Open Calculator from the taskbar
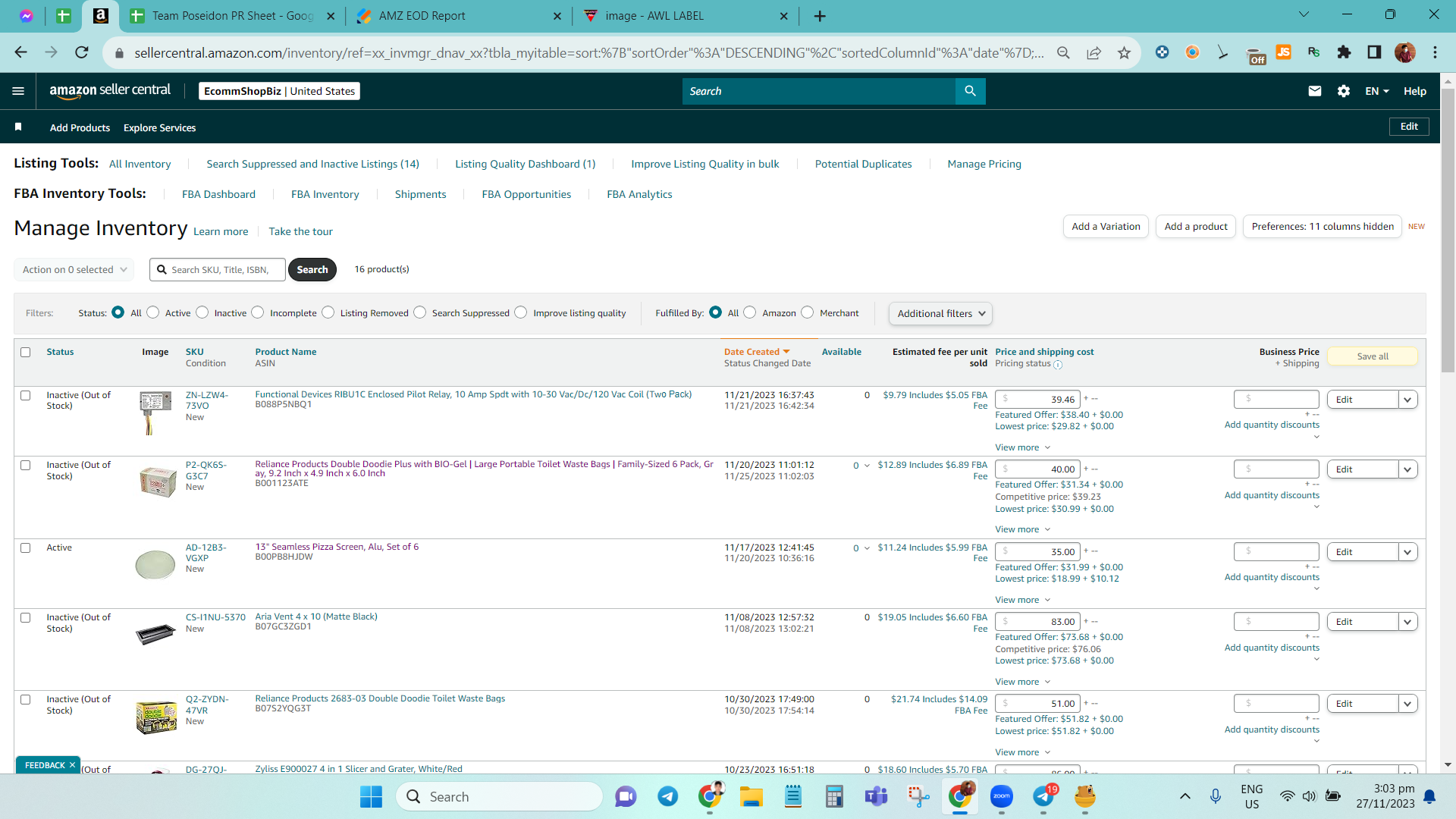The width and height of the screenshot is (1456, 819). (x=834, y=796)
